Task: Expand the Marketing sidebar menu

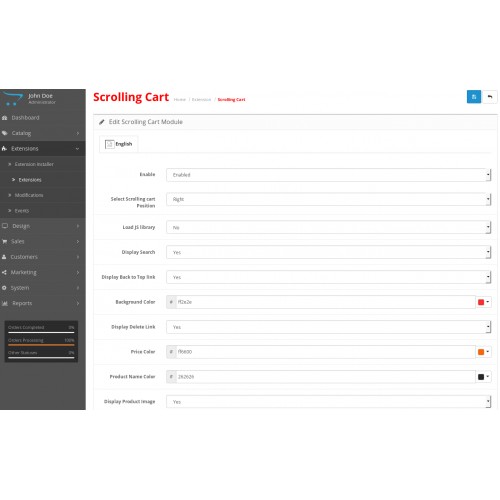Action: [x=43, y=272]
